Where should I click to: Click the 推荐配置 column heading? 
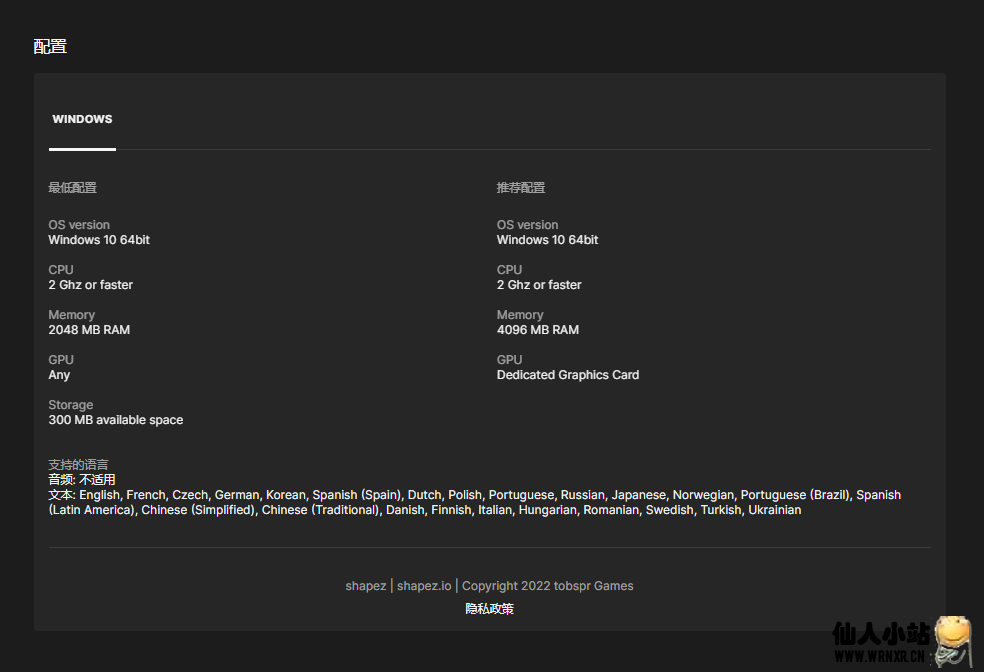tap(520, 188)
